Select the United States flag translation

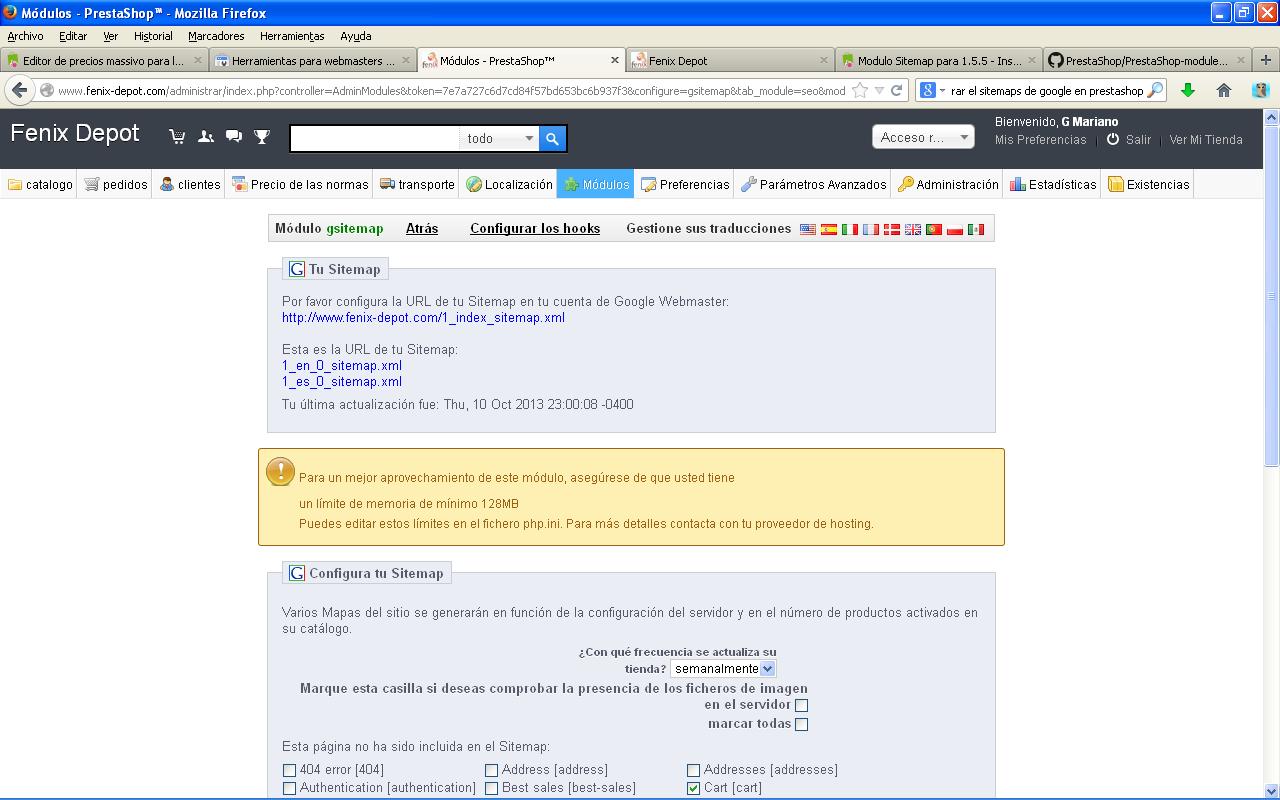click(808, 229)
